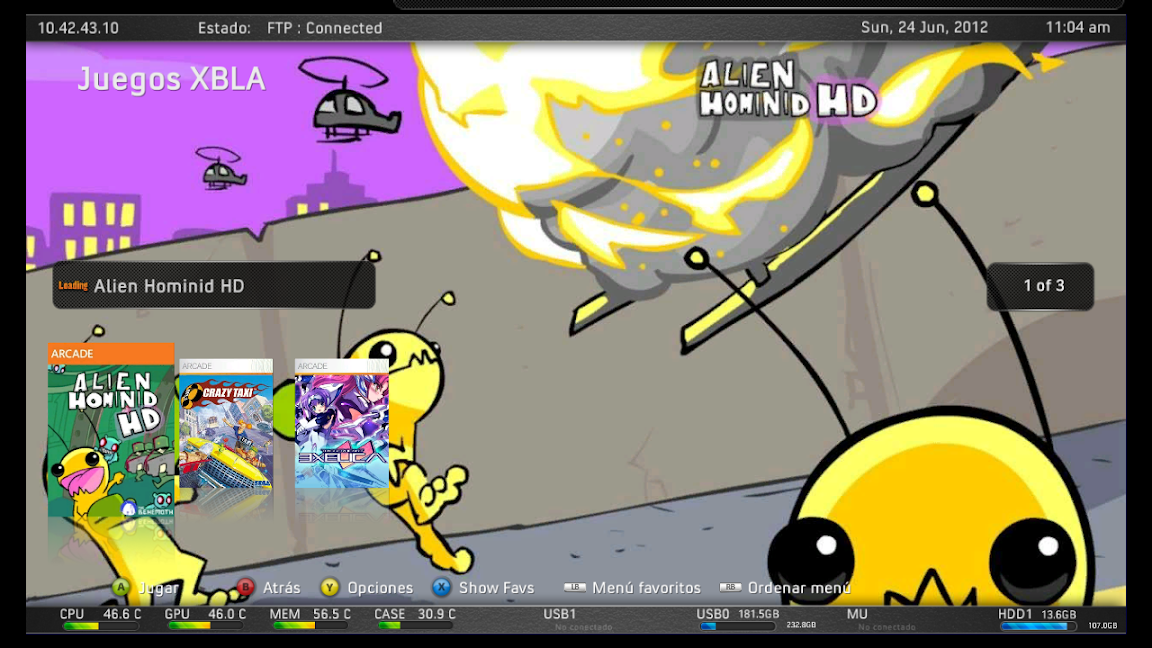Select the Exelica arcade game cover
The image size is (1152, 648).
point(342,424)
